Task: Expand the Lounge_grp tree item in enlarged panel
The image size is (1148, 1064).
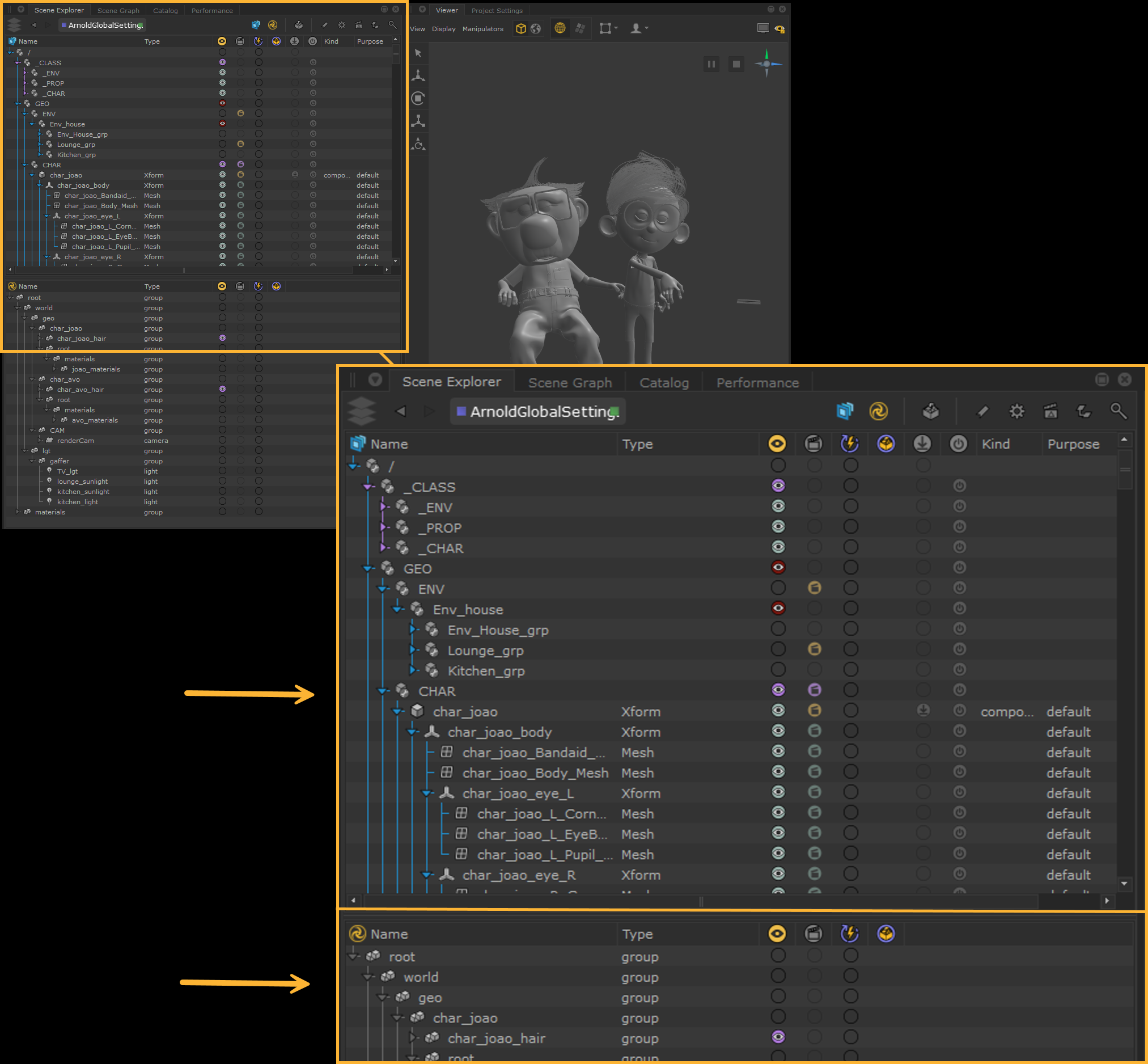Action: (413, 650)
